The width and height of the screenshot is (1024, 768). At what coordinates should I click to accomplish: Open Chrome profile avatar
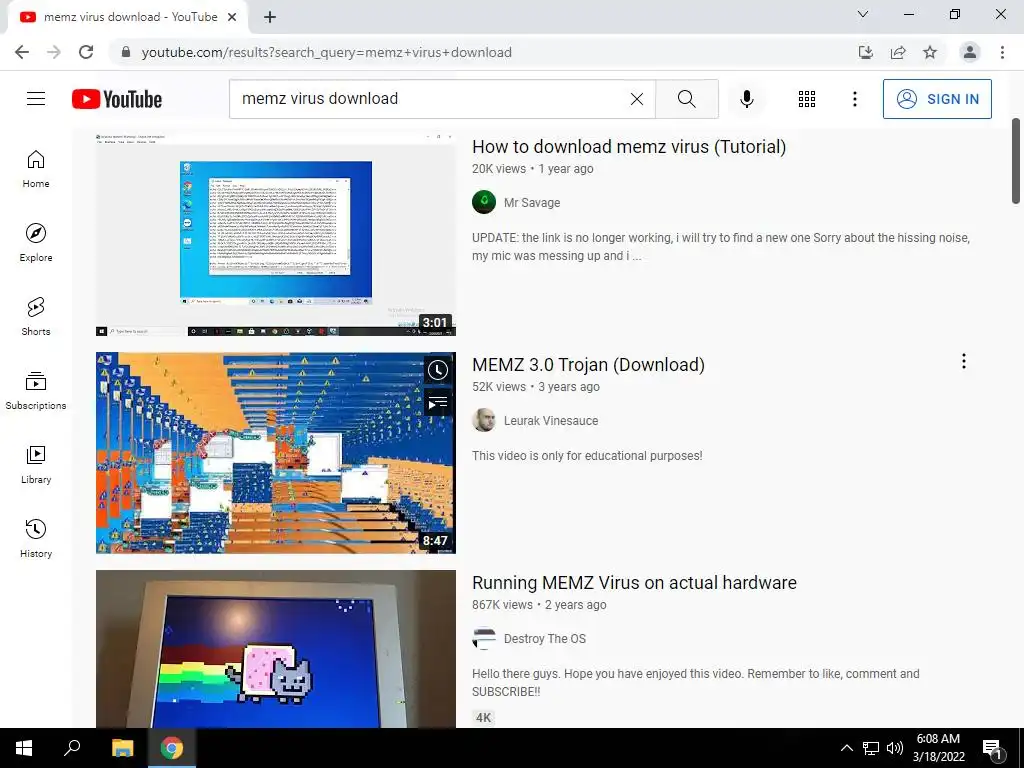pos(970,52)
